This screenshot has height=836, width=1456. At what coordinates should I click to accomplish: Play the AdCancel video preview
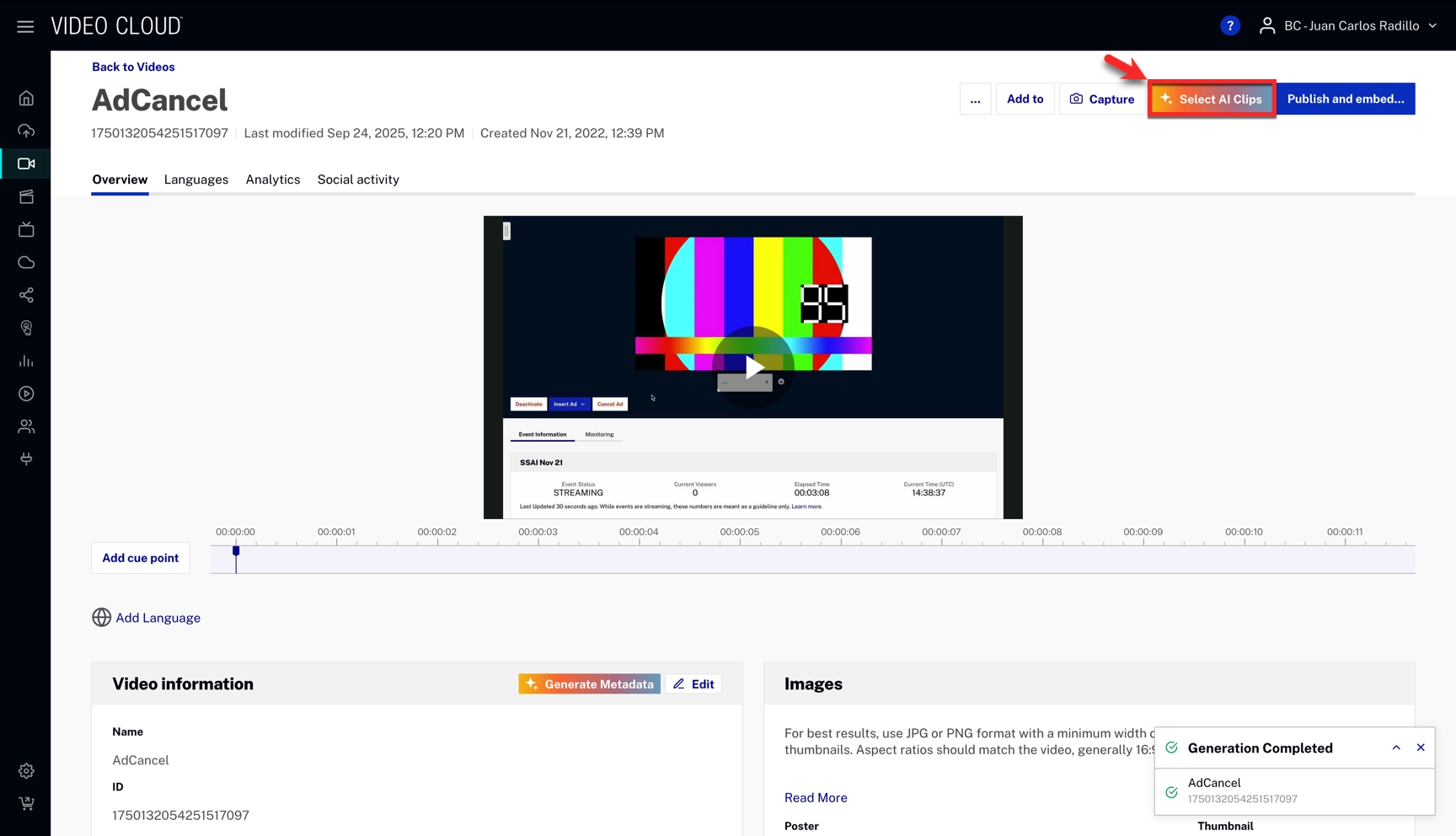pos(753,367)
